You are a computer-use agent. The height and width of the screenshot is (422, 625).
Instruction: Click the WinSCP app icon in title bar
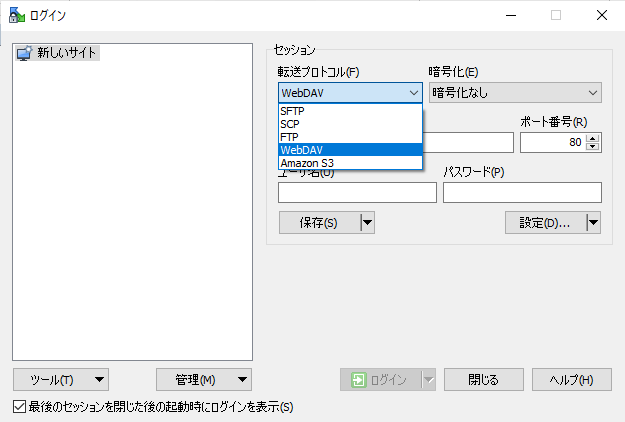(17, 15)
